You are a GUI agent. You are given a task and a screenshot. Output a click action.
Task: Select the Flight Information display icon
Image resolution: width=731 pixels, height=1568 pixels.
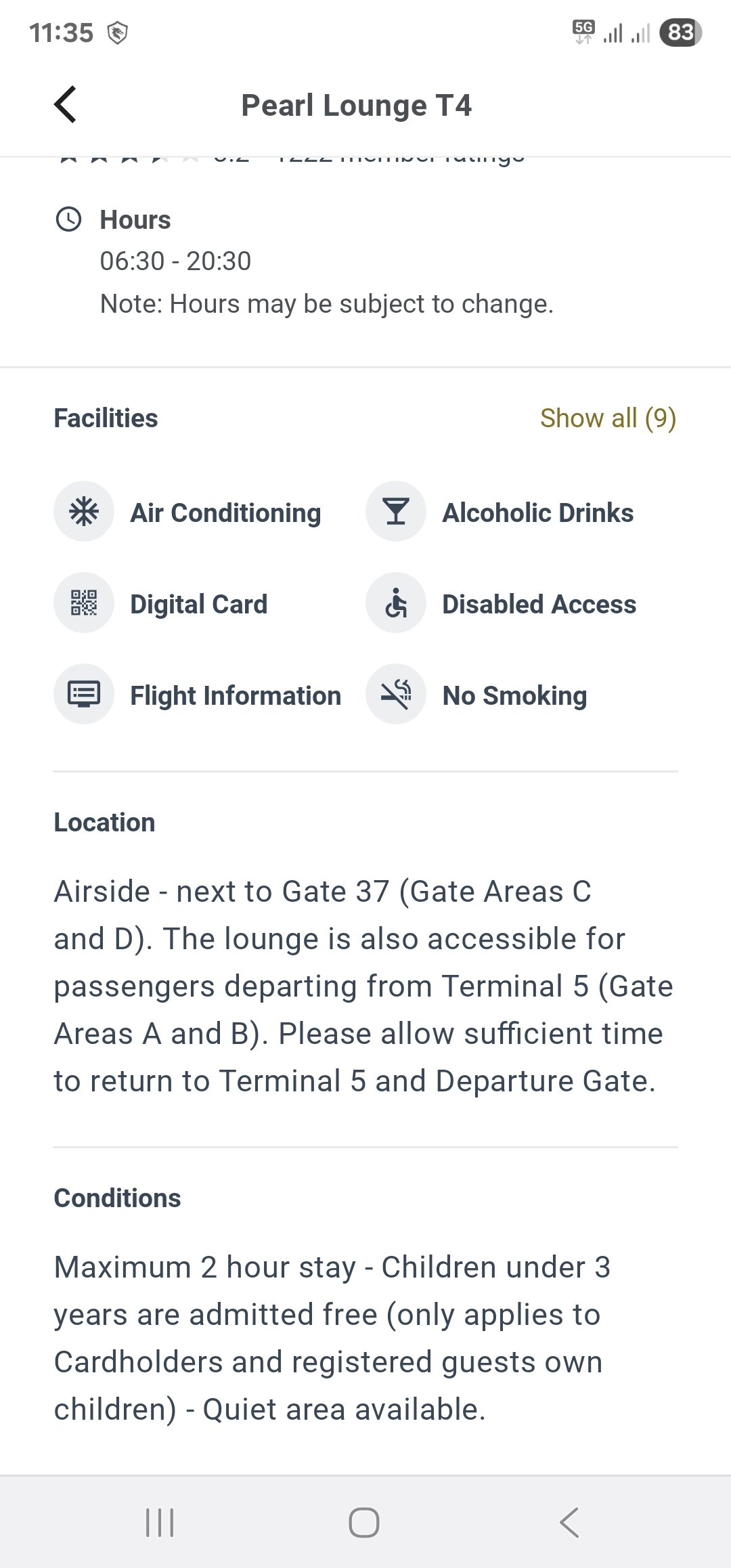(x=84, y=693)
